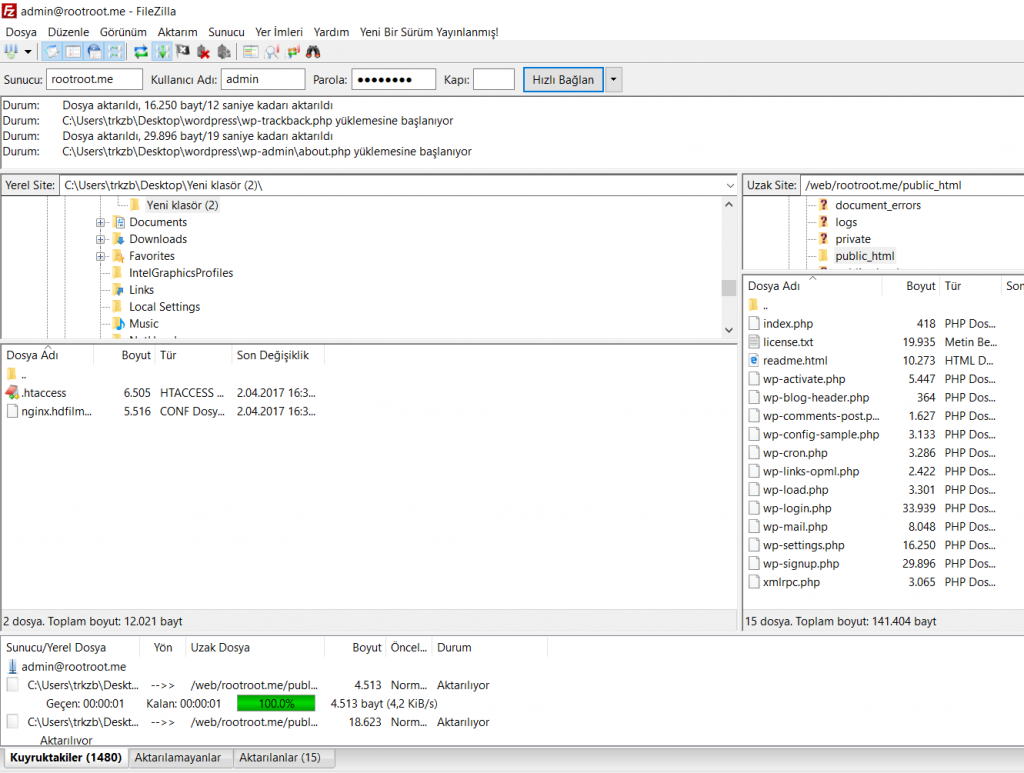The image size is (1024, 773).
Task: Open the Dosya menu
Action: click(x=21, y=32)
